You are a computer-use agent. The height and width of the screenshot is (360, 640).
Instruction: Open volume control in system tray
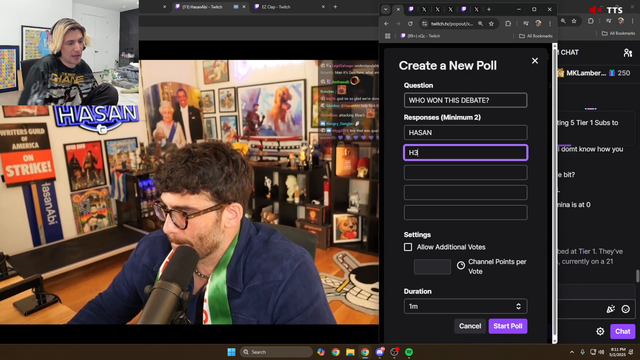click(x=601, y=352)
